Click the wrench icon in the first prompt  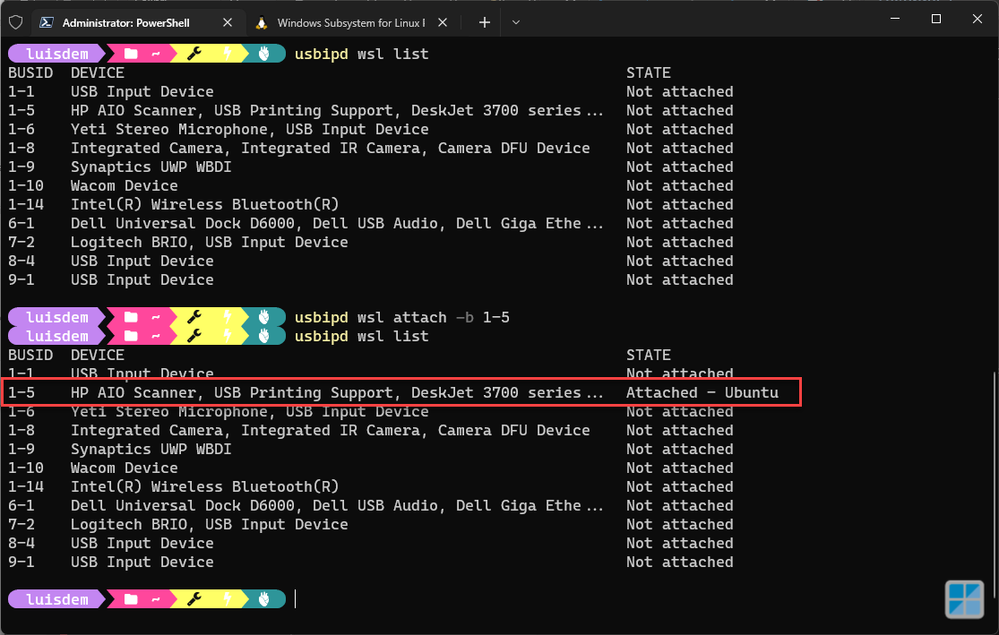pos(194,54)
